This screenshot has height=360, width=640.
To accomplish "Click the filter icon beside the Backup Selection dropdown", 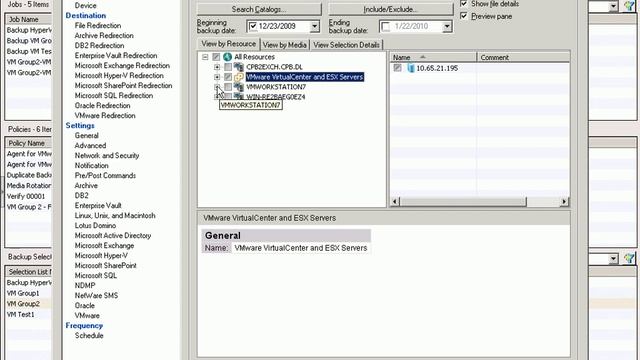I will (629, 258).
